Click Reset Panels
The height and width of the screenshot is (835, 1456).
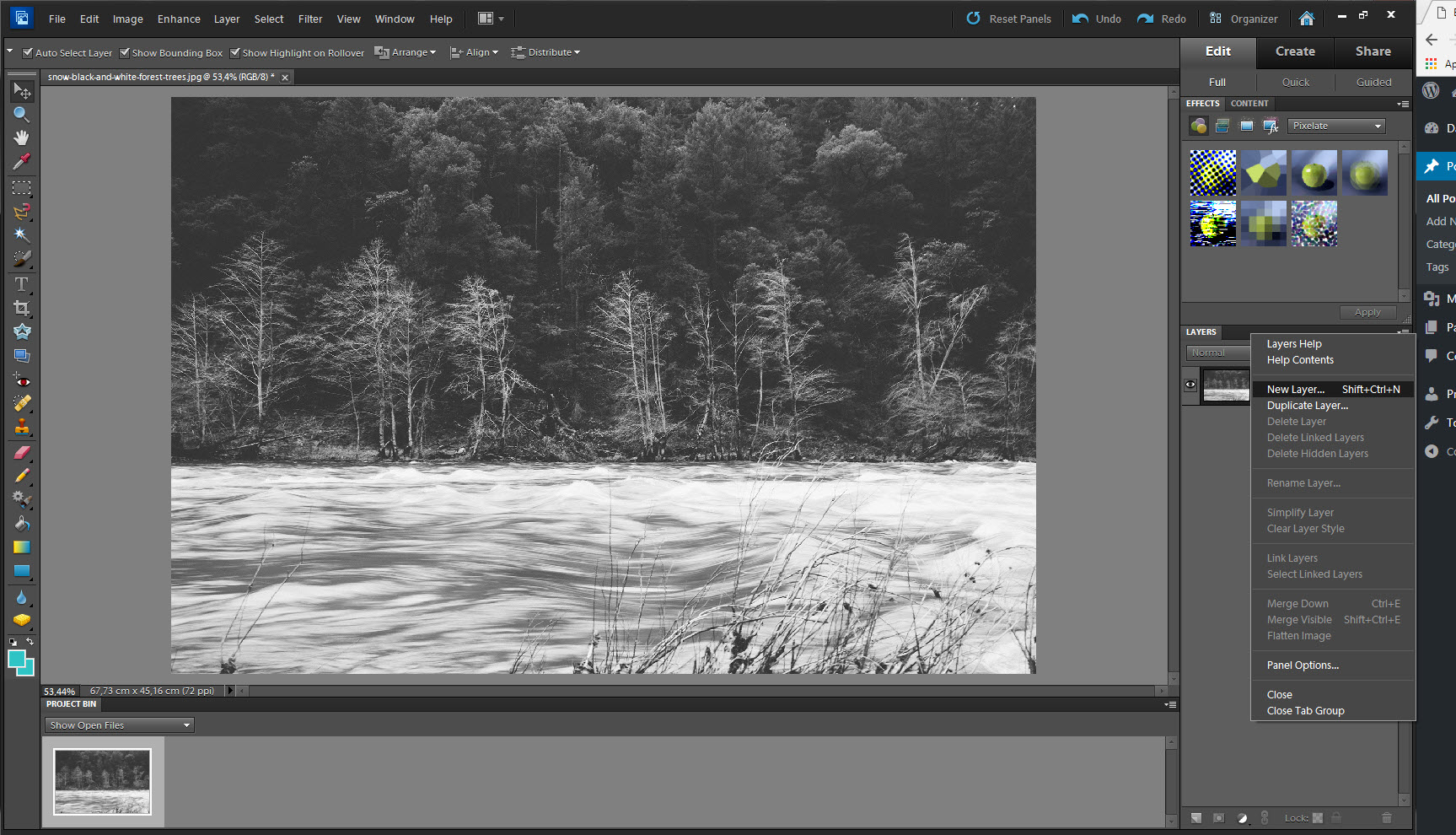click(1008, 19)
